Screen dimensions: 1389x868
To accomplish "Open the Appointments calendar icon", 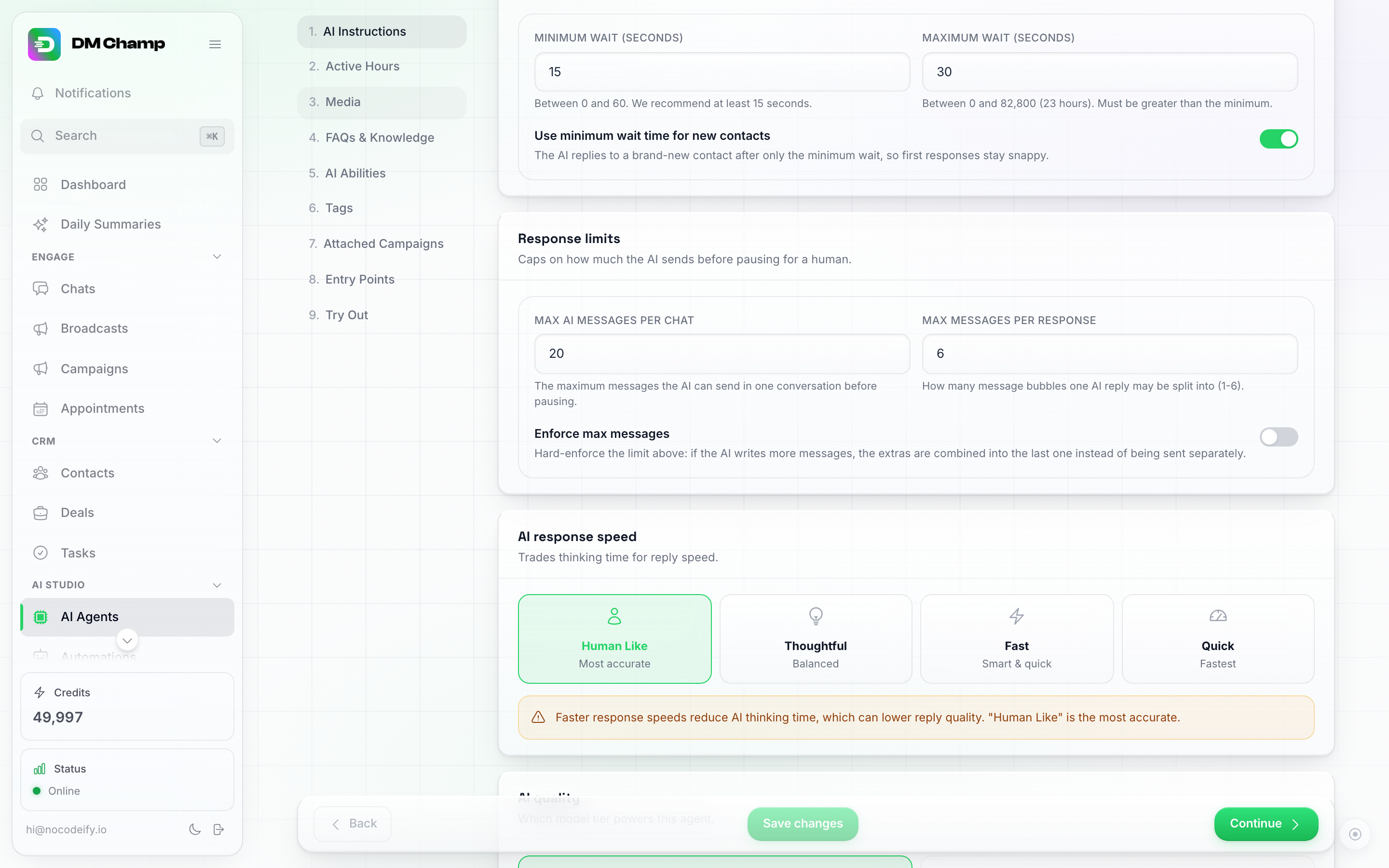I will coord(40,409).
